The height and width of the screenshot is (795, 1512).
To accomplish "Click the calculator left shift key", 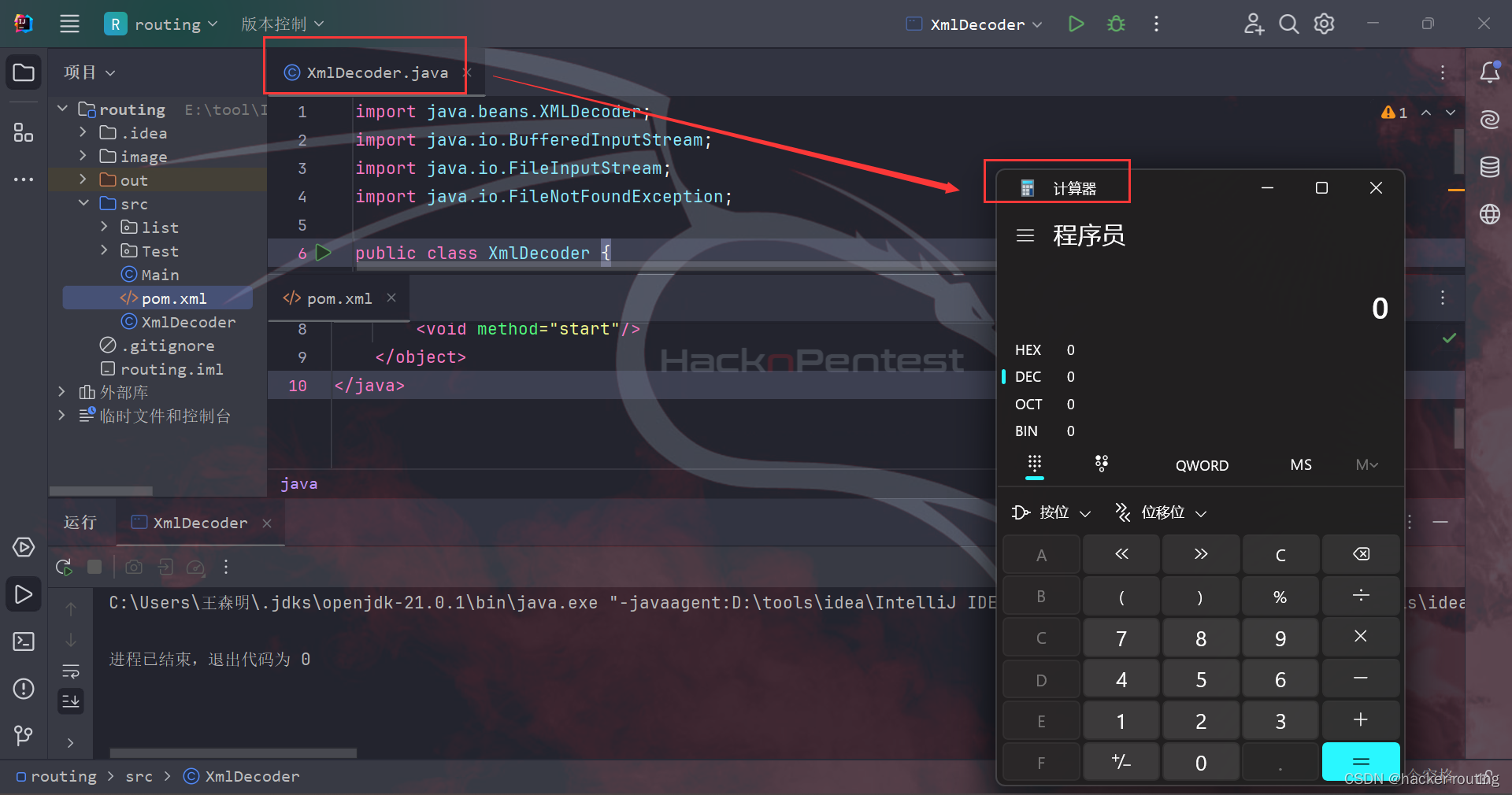I will [1121, 554].
